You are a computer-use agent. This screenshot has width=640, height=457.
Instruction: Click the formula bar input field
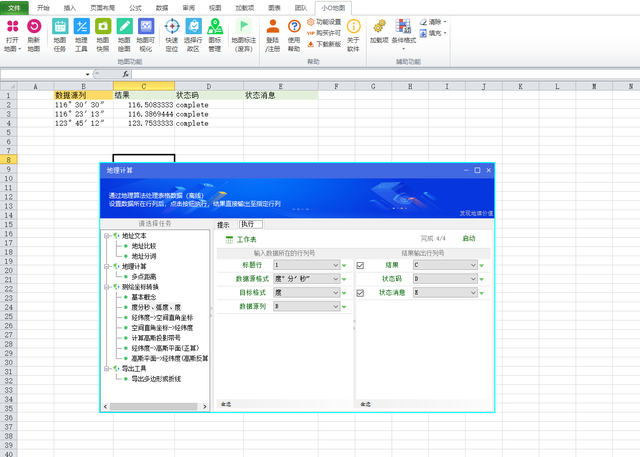[x=385, y=74]
